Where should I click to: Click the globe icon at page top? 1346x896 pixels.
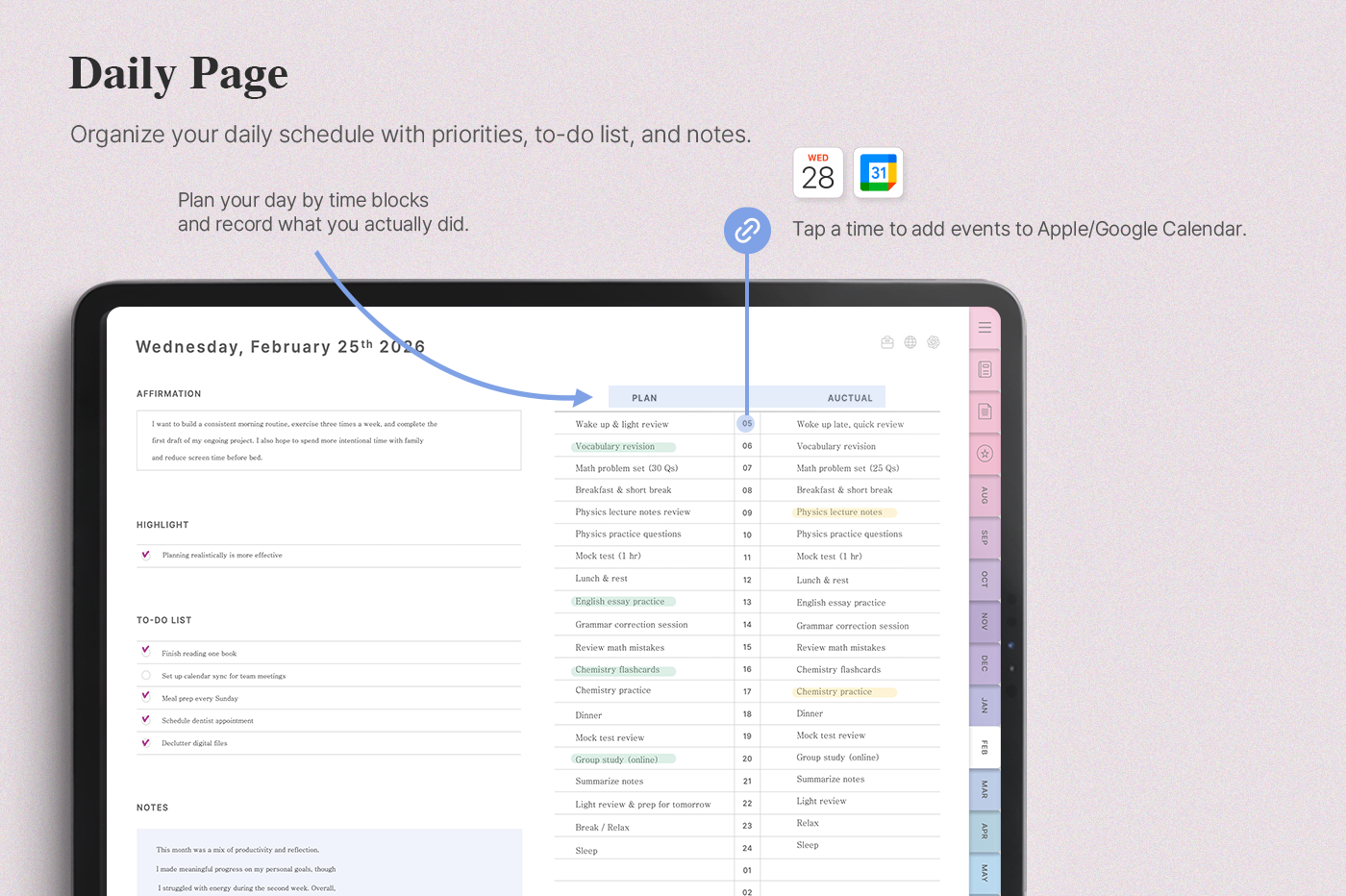coord(910,342)
